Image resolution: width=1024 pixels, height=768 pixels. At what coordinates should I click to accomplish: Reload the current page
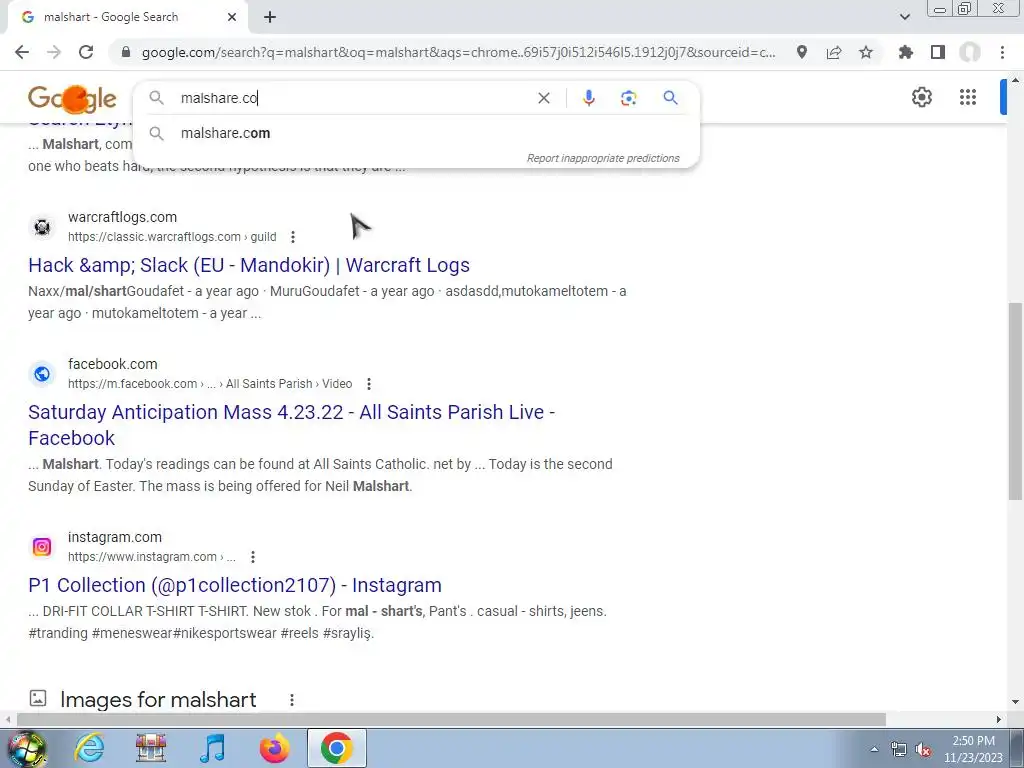pyautogui.click(x=86, y=52)
